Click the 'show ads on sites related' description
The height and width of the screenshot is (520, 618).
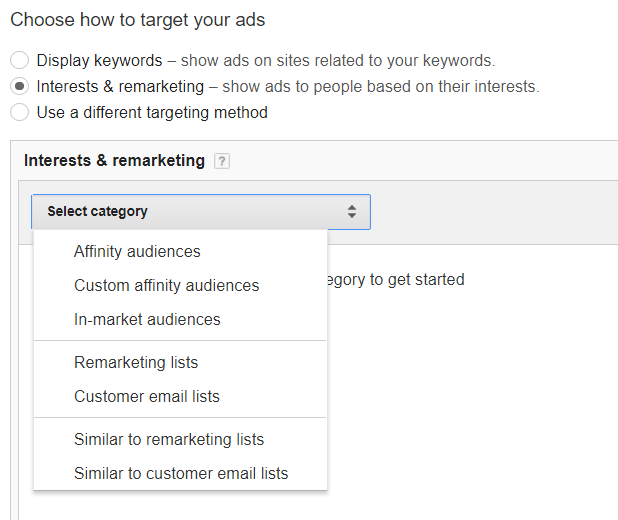(x=338, y=61)
